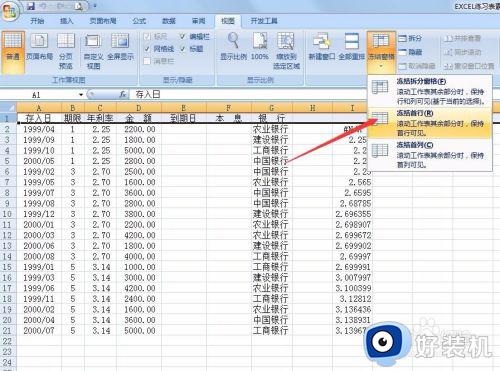This screenshot has width=500, height=371.
Task: Click the Undo icon in quick access toolbar
Action: tap(43, 6)
